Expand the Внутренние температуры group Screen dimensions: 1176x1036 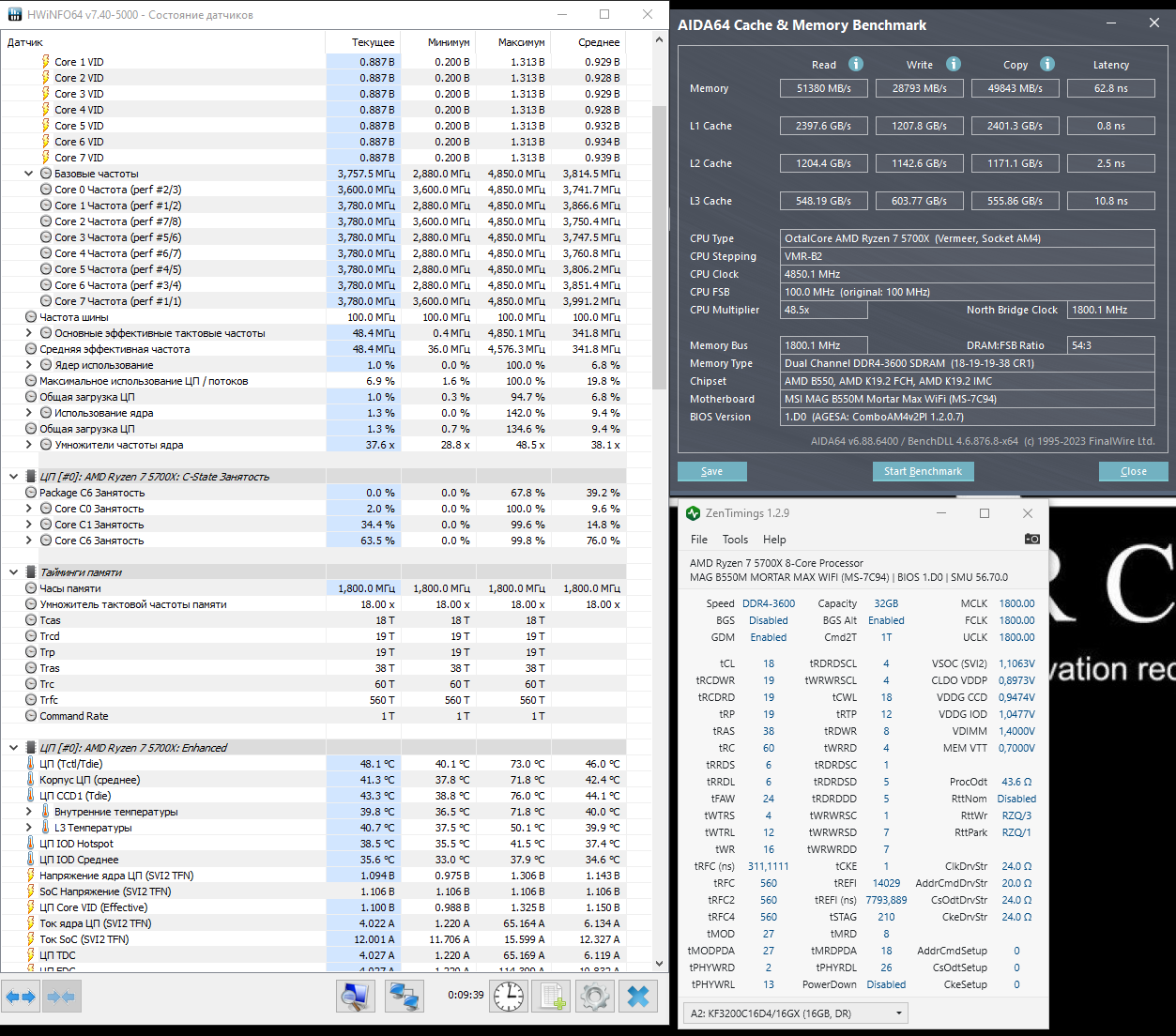[29, 812]
